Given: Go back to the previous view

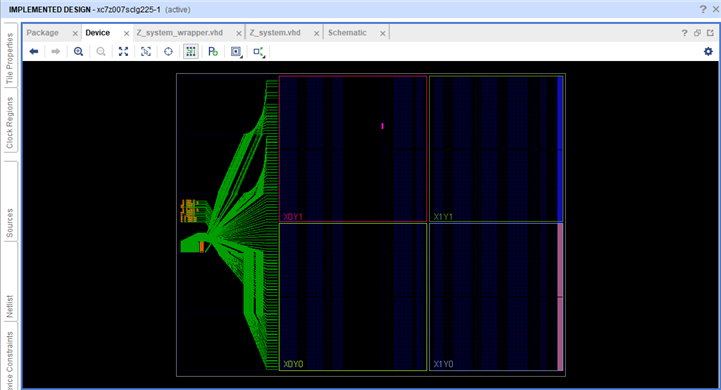Looking at the screenshot, I should point(34,52).
